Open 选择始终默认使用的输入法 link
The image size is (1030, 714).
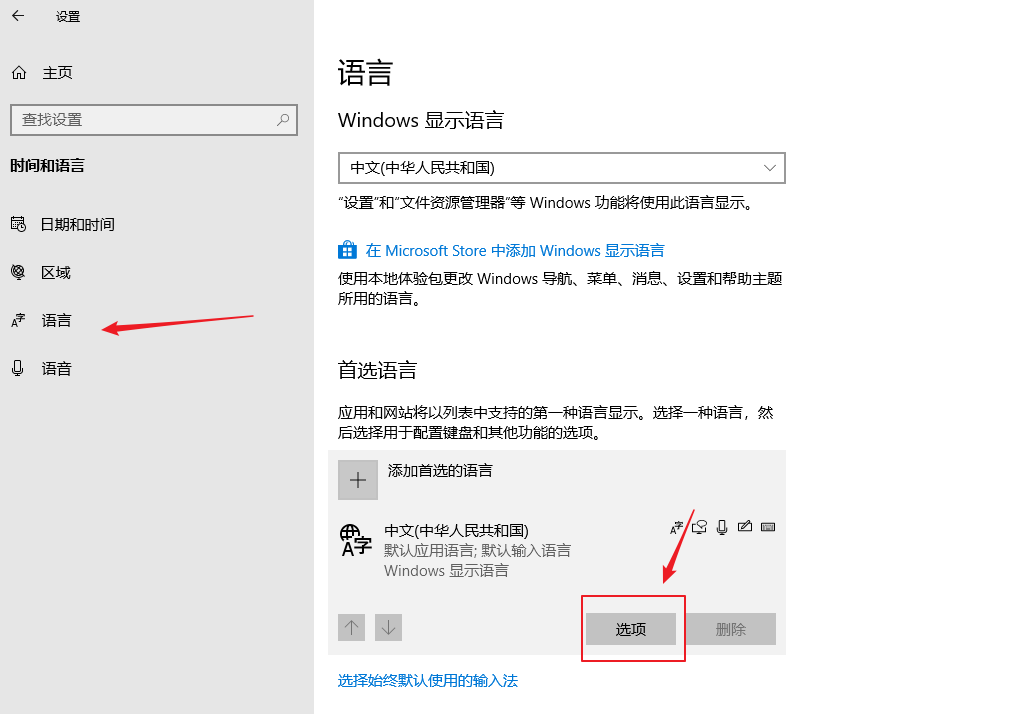tap(428, 681)
